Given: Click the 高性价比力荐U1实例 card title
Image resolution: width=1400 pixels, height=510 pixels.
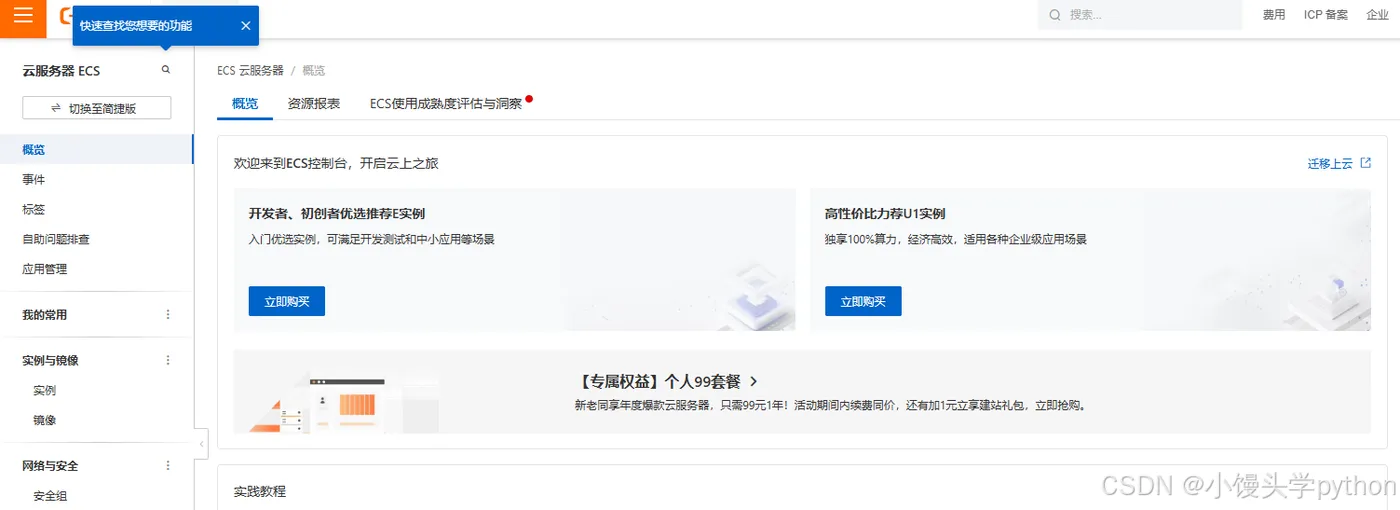Looking at the screenshot, I should coord(885,214).
